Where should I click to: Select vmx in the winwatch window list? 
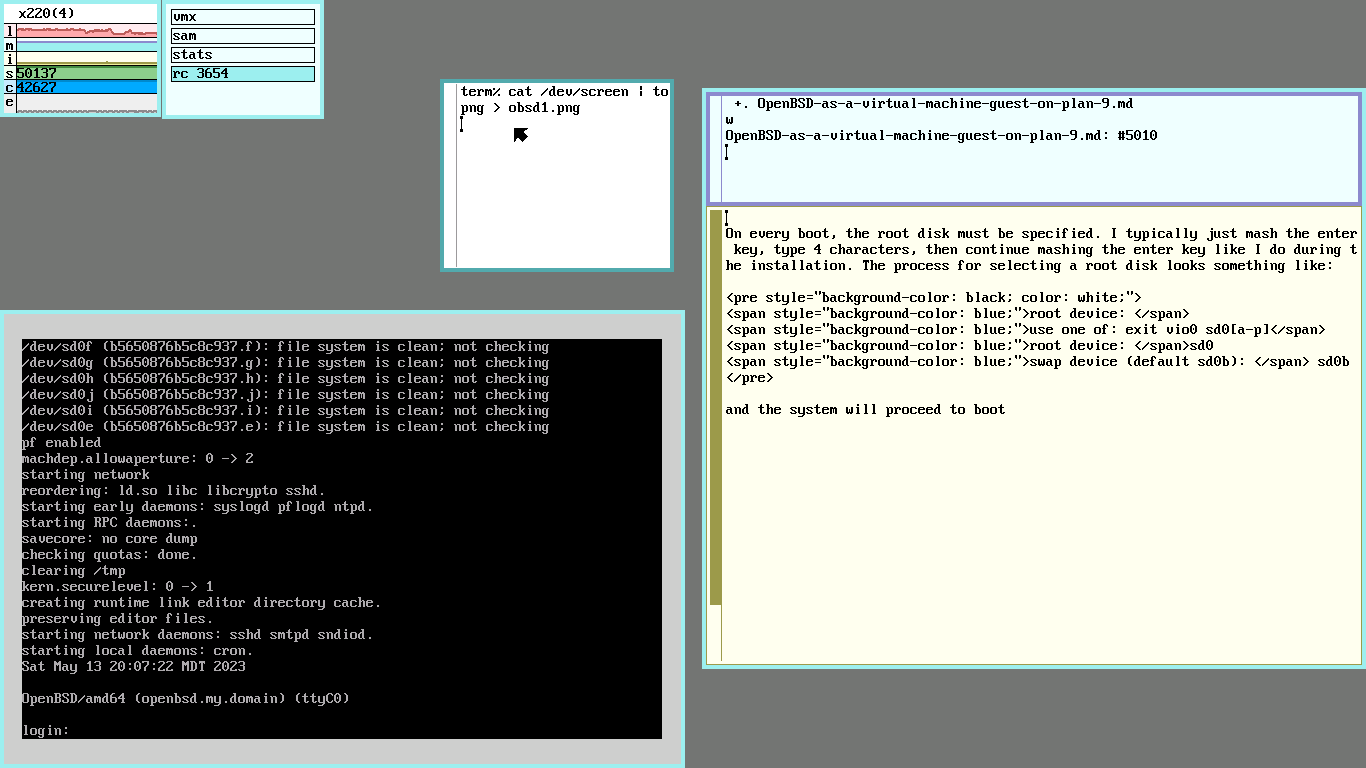242,17
